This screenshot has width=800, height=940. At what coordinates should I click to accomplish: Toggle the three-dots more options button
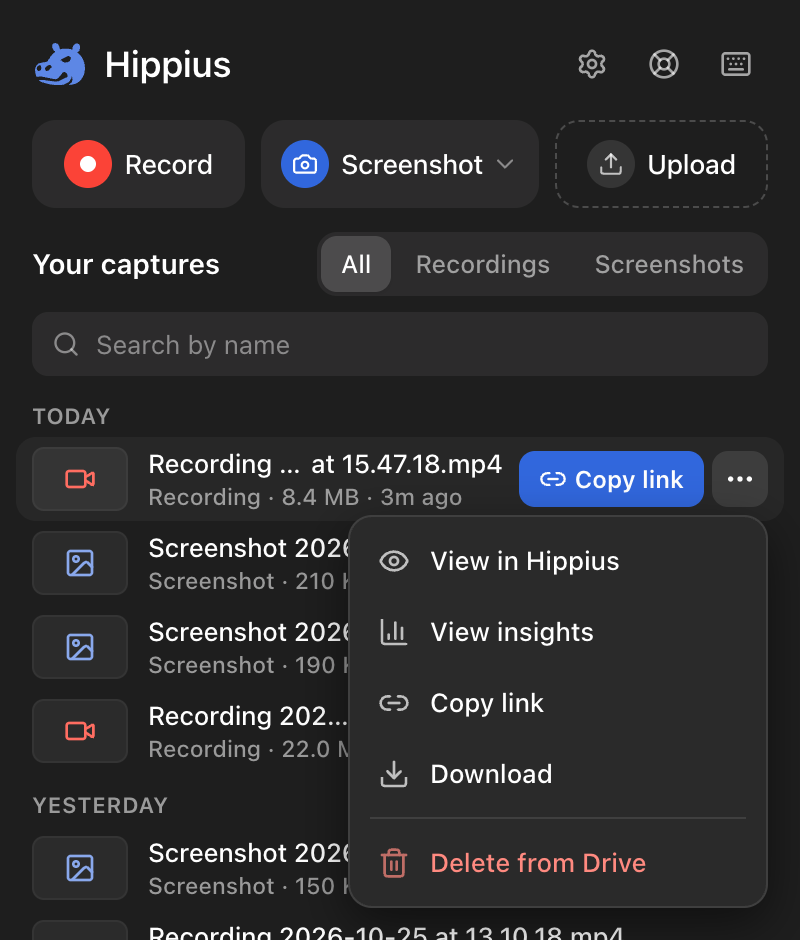click(x=739, y=479)
